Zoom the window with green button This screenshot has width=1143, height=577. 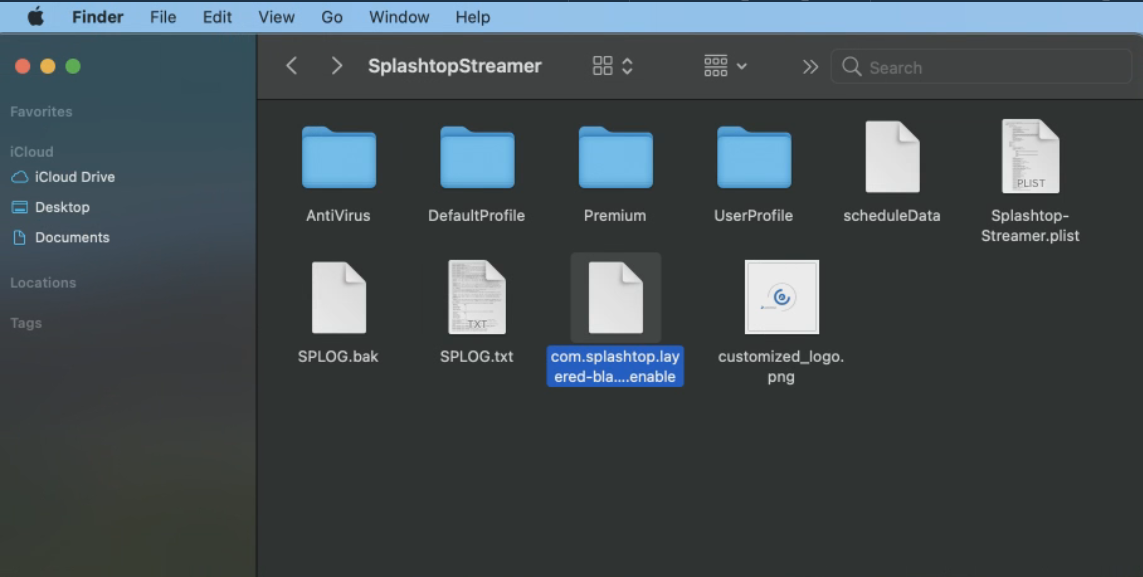coord(73,66)
